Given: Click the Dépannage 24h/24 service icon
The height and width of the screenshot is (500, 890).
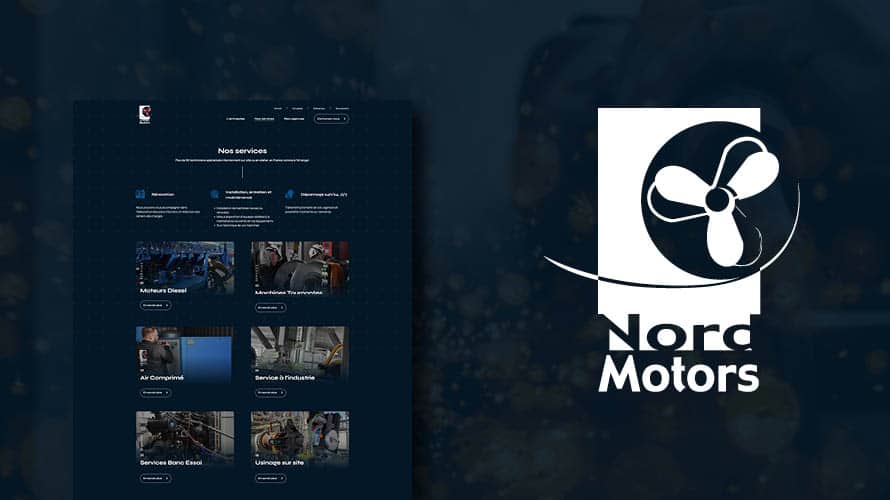Looking at the screenshot, I should click(x=289, y=194).
